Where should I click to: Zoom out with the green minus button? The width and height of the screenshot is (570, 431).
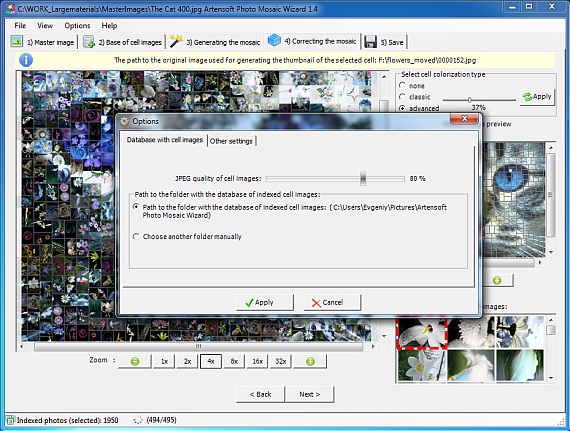[135, 361]
